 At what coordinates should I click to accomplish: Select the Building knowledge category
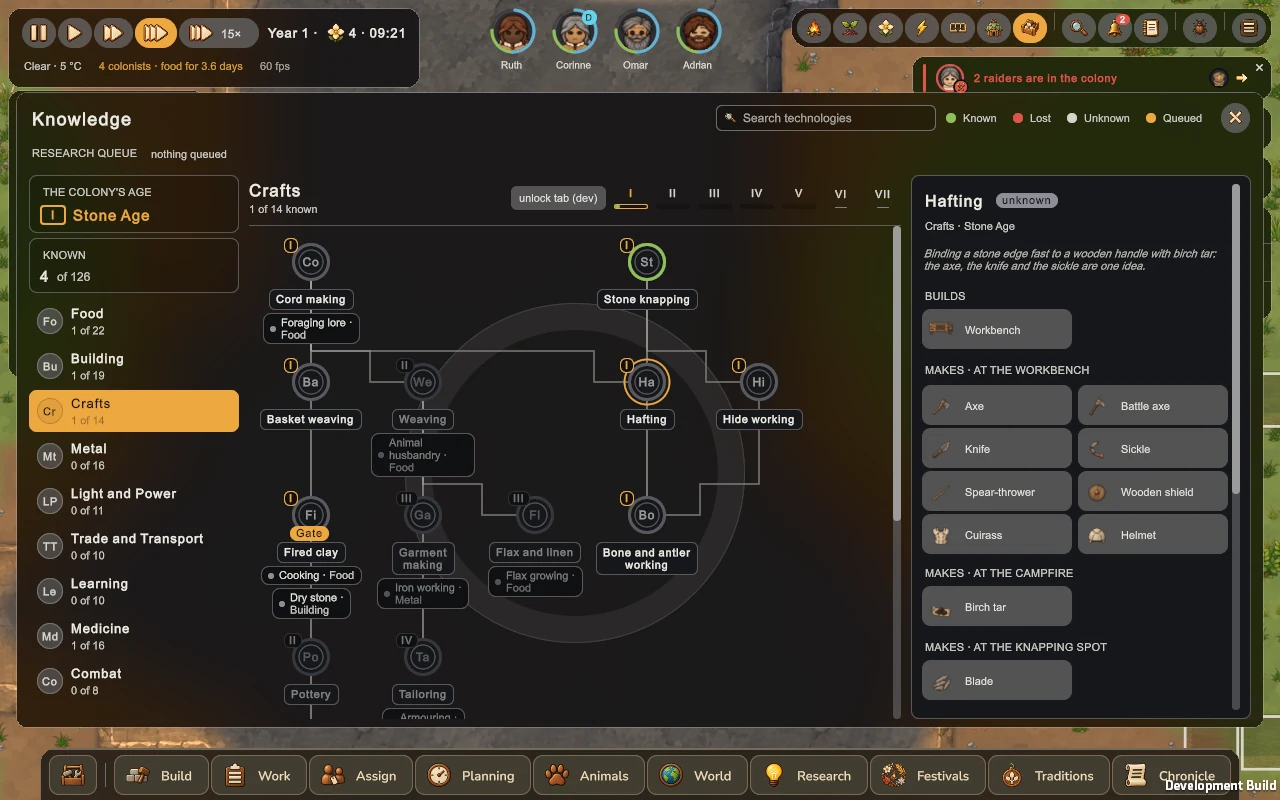pyautogui.click(x=134, y=366)
